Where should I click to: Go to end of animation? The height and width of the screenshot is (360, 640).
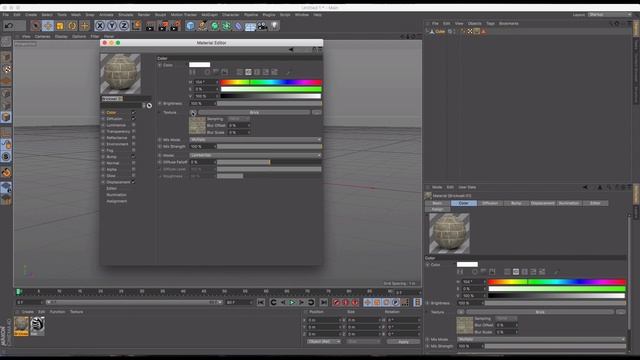[x=324, y=302]
